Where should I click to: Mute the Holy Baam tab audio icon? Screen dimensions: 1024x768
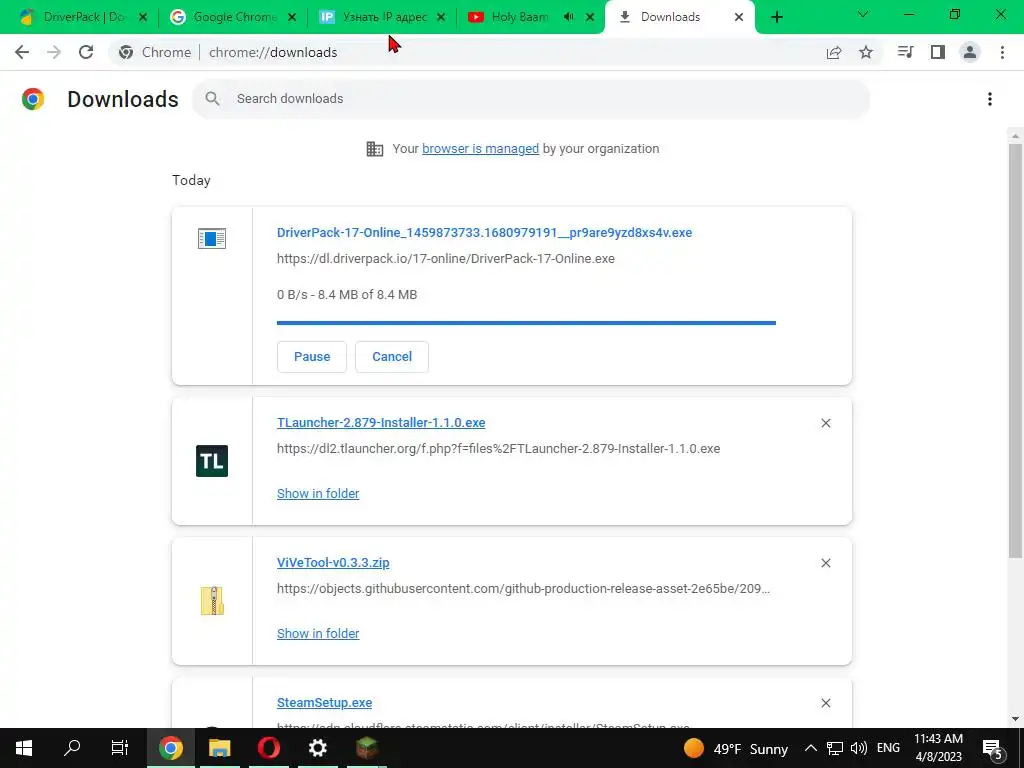569,17
